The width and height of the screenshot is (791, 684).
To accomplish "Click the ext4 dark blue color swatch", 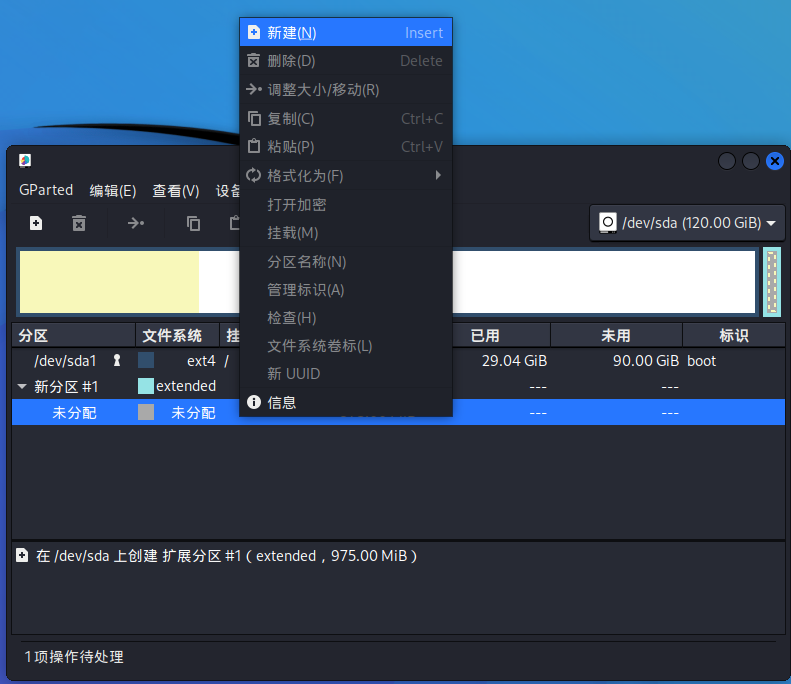I will [x=146, y=360].
